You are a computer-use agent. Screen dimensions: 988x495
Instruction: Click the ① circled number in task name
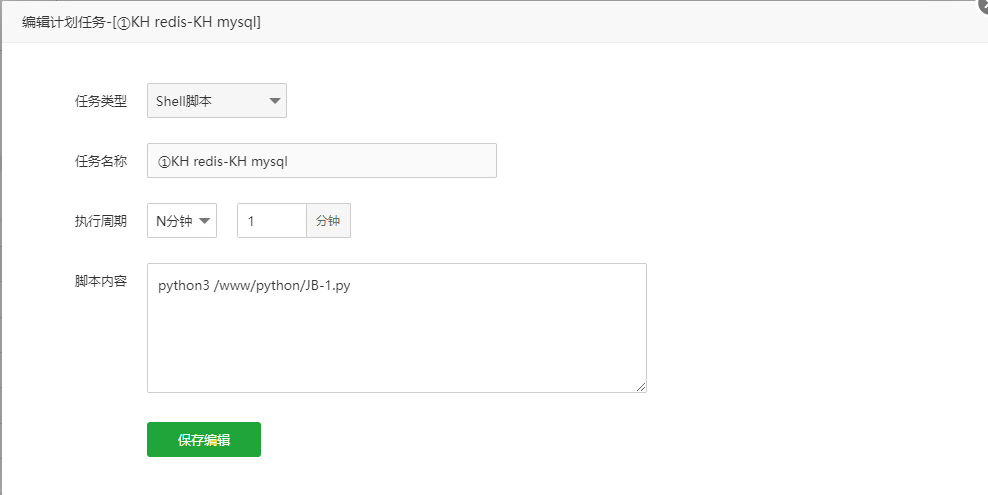tap(164, 162)
